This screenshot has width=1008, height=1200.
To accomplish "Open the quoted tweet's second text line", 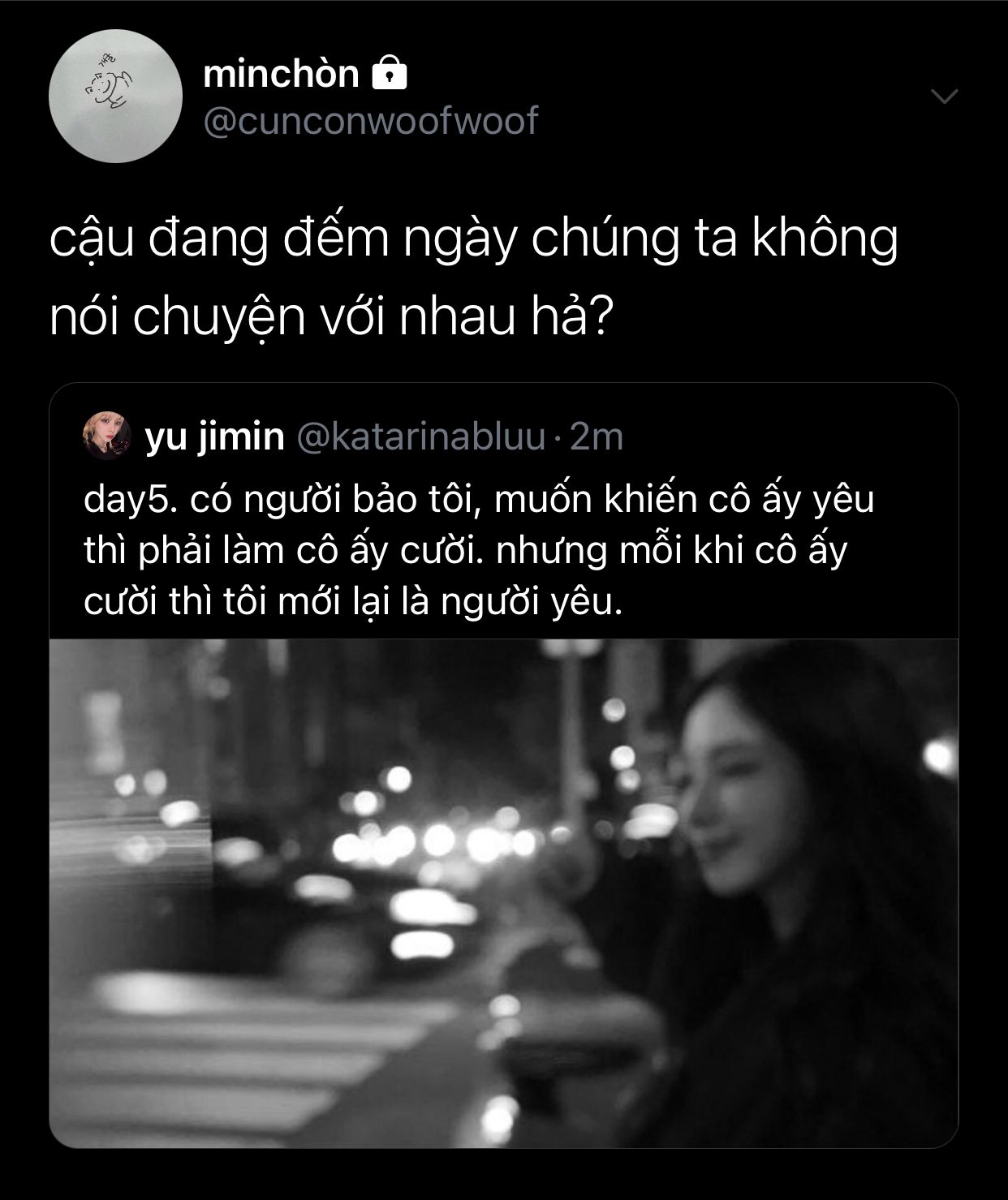I will point(466,552).
